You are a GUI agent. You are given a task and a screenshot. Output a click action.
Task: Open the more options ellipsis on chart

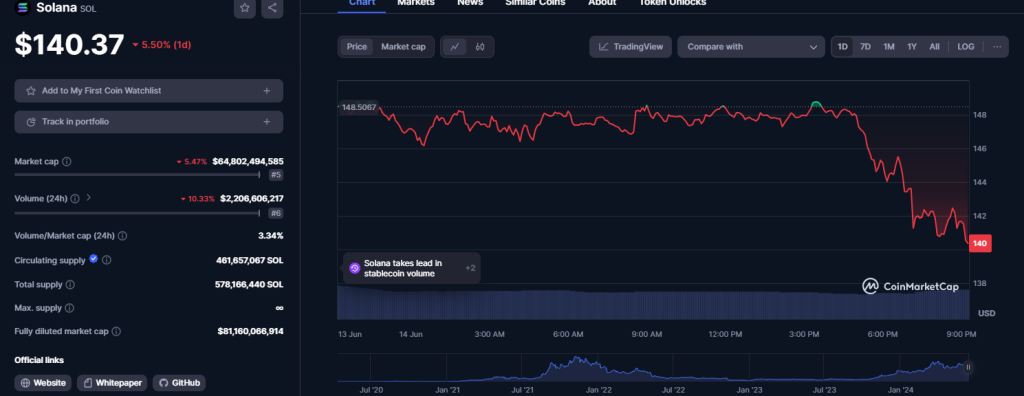pyautogui.click(x=997, y=47)
